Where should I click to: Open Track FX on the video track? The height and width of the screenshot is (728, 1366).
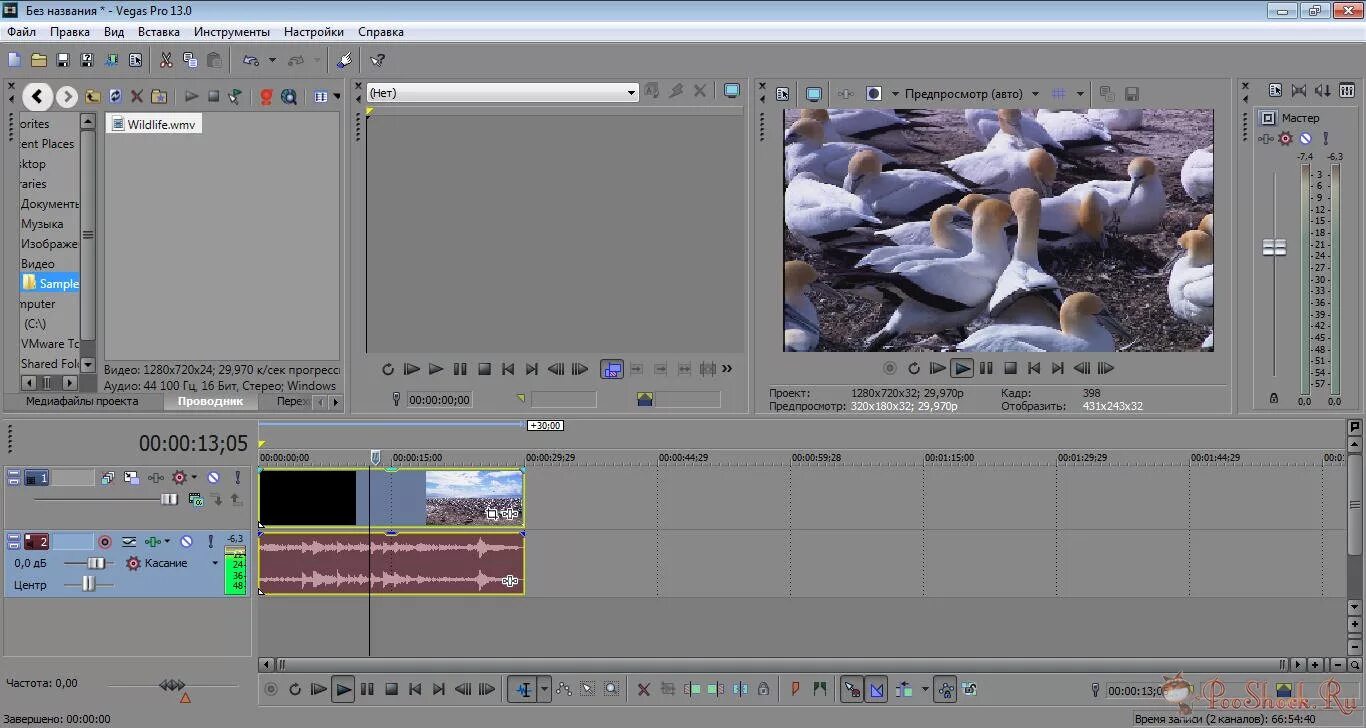tap(156, 477)
